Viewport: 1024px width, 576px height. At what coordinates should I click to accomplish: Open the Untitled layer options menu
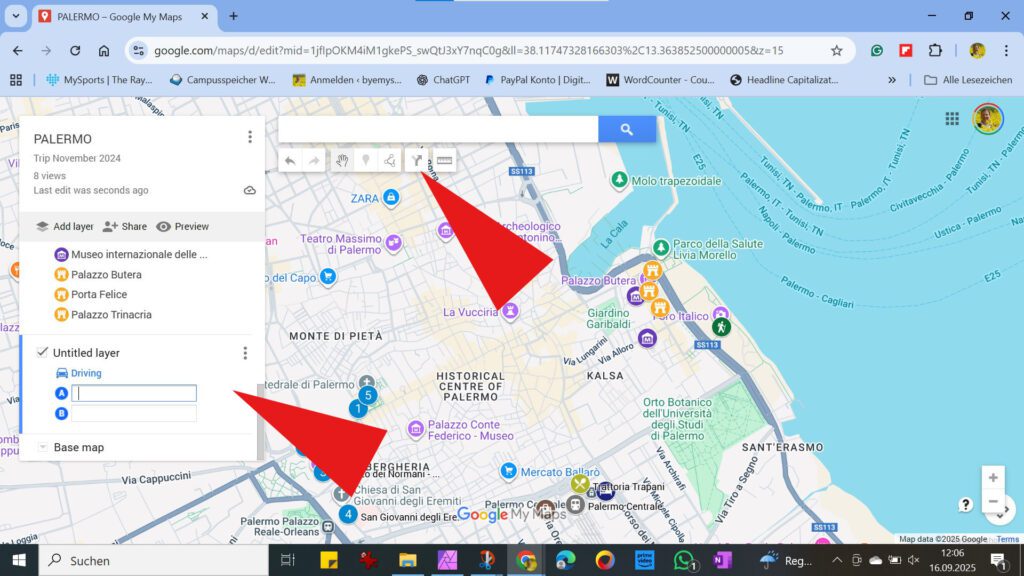pyautogui.click(x=245, y=352)
